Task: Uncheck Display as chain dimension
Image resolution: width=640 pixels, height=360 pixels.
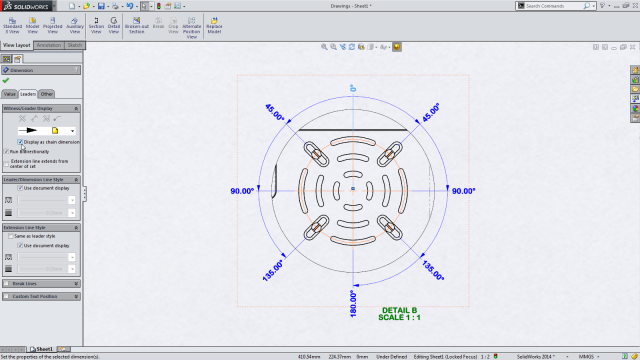Action: click(20, 142)
